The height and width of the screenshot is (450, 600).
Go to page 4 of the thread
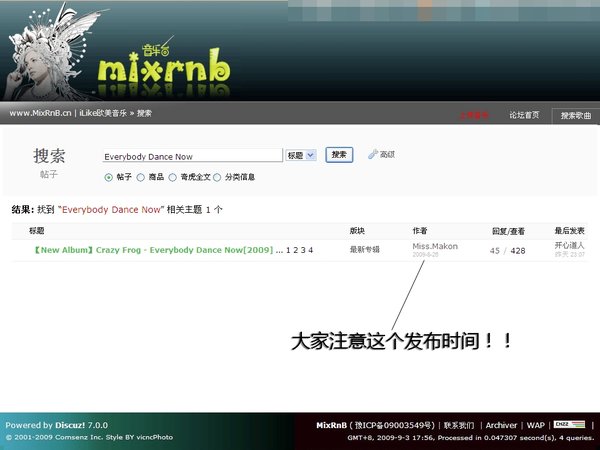311,250
